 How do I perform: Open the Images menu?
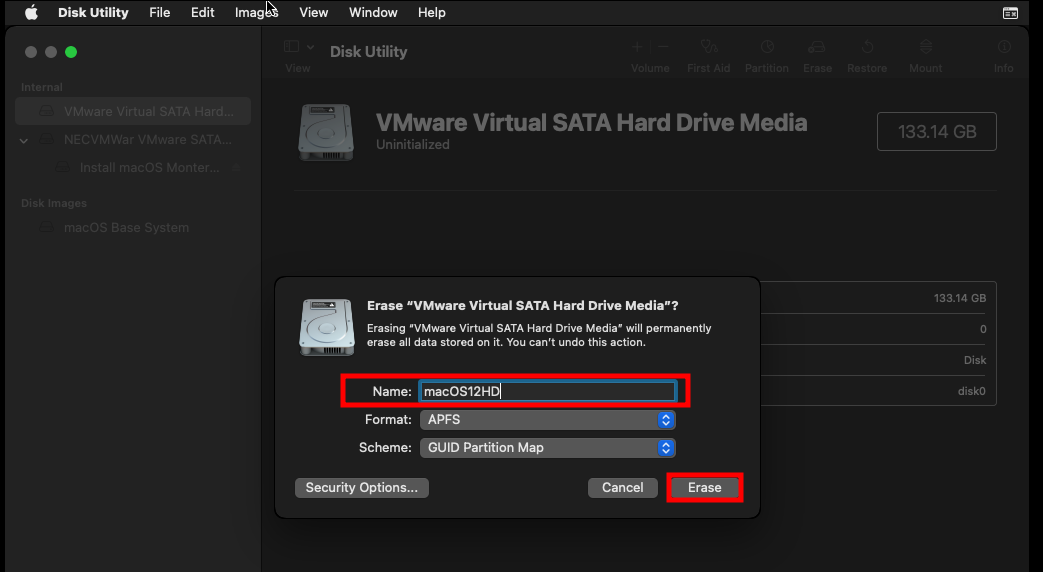point(256,13)
